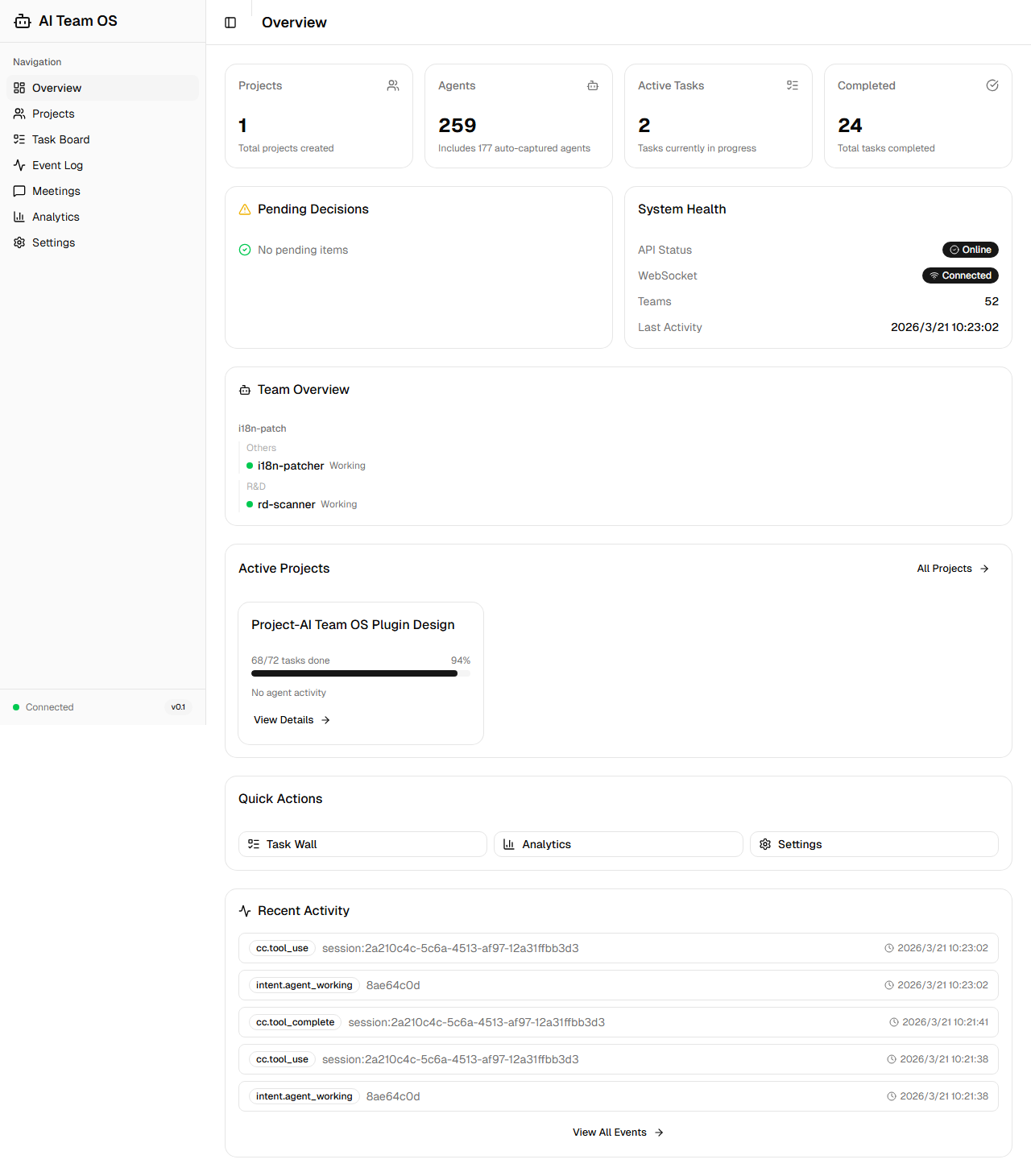Click the Online badge next to API Status

point(970,250)
